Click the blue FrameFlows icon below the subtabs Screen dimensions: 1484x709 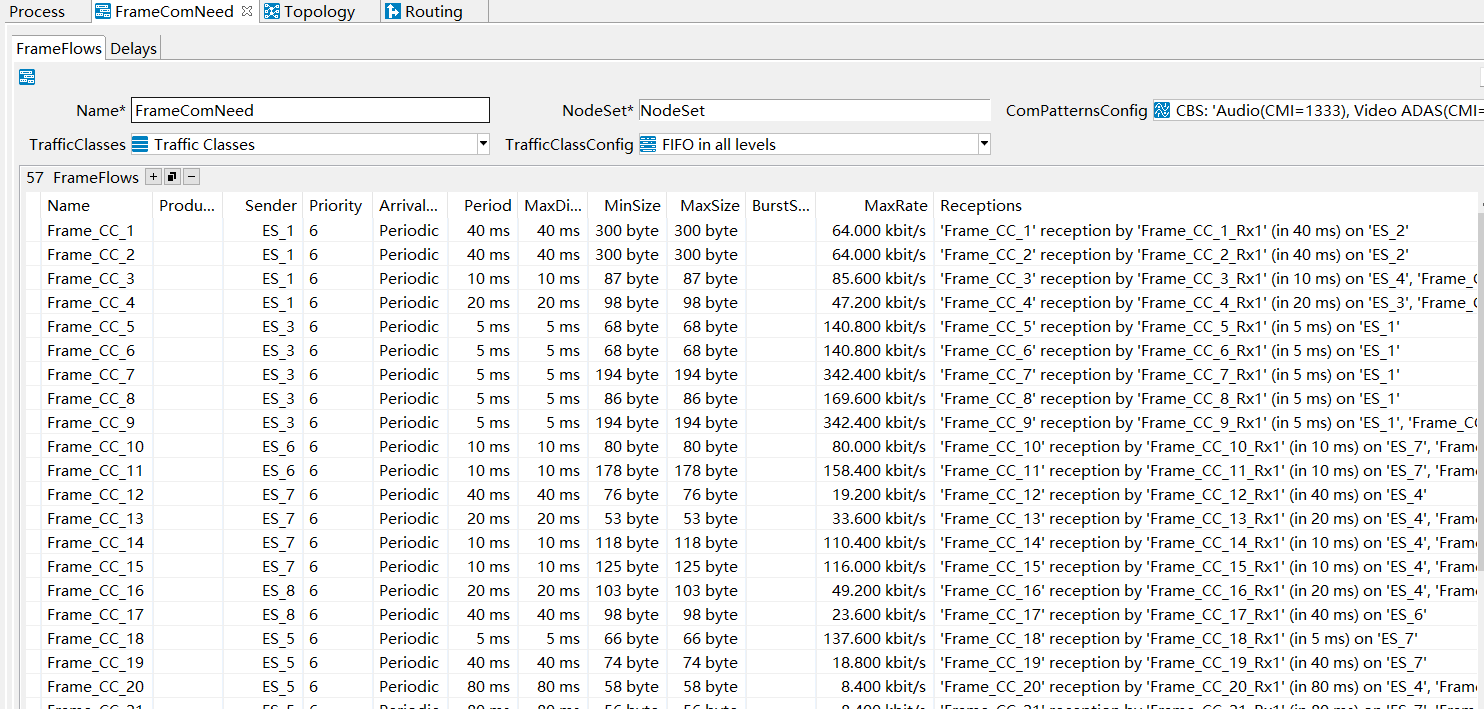[x=27, y=77]
